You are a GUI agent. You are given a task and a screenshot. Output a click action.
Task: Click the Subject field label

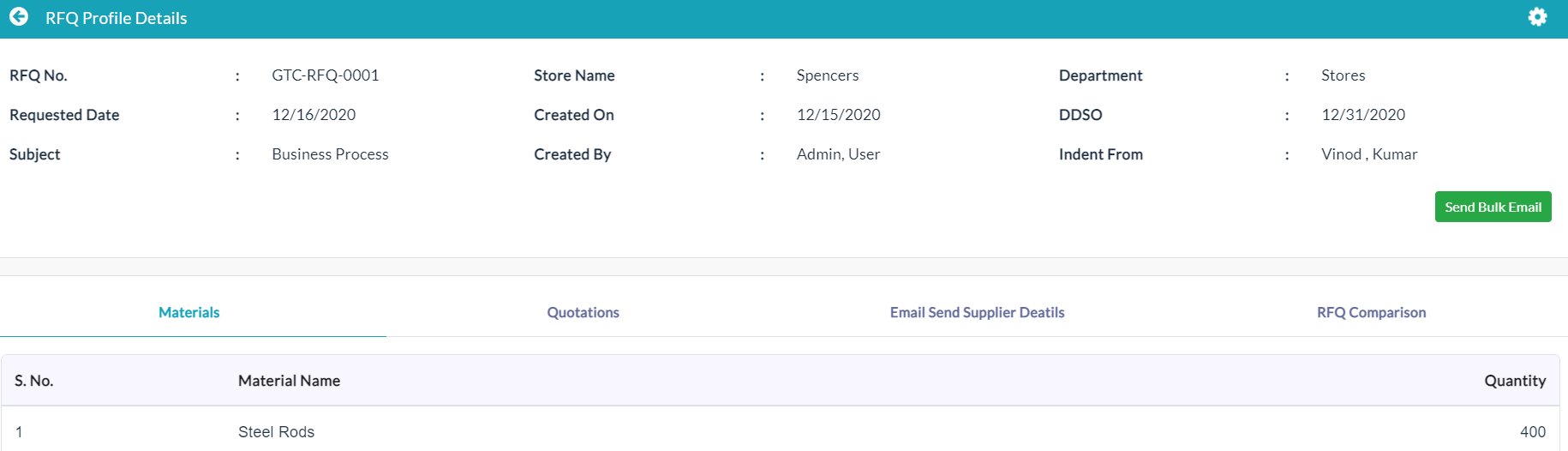click(x=35, y=154)
